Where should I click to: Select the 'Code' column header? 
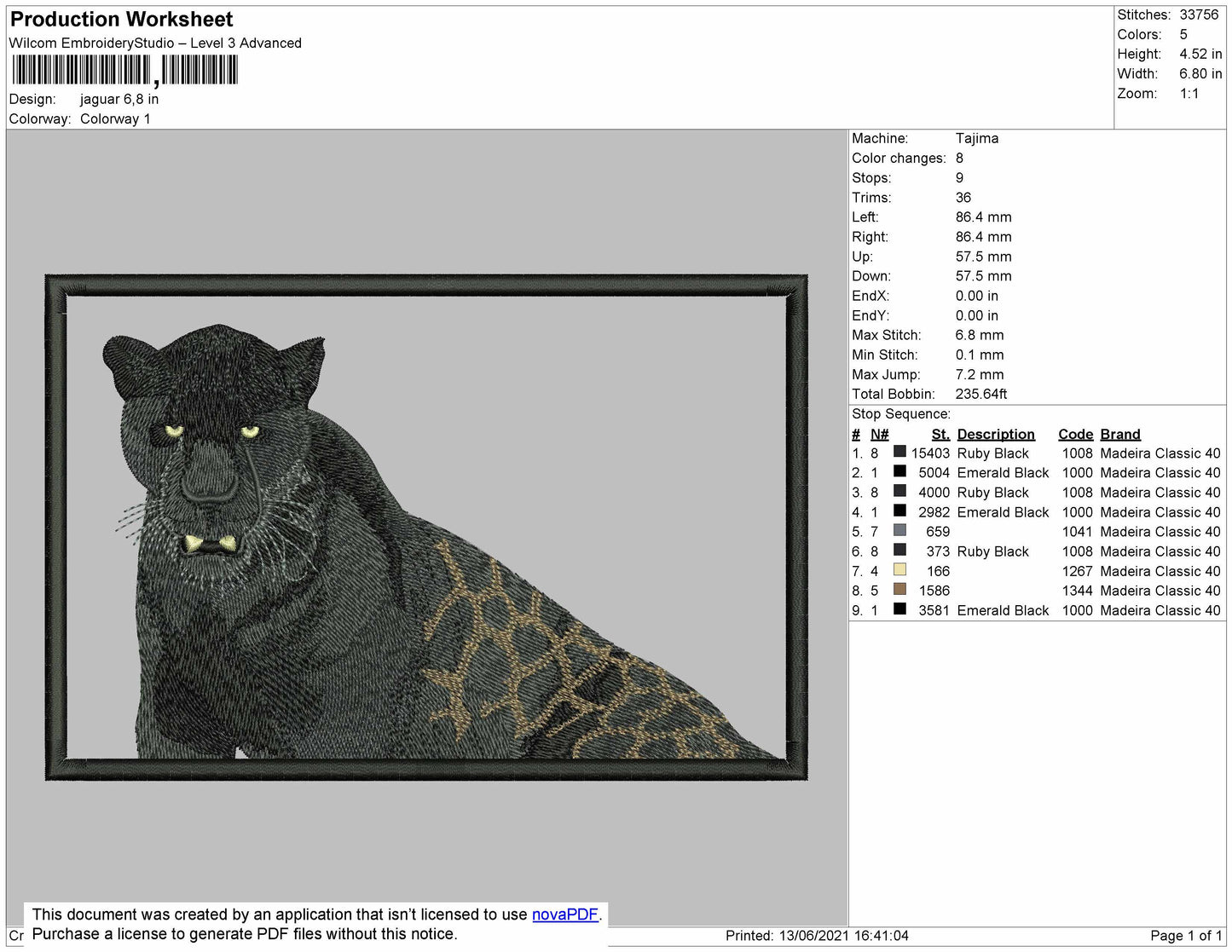pos(1076,434)
